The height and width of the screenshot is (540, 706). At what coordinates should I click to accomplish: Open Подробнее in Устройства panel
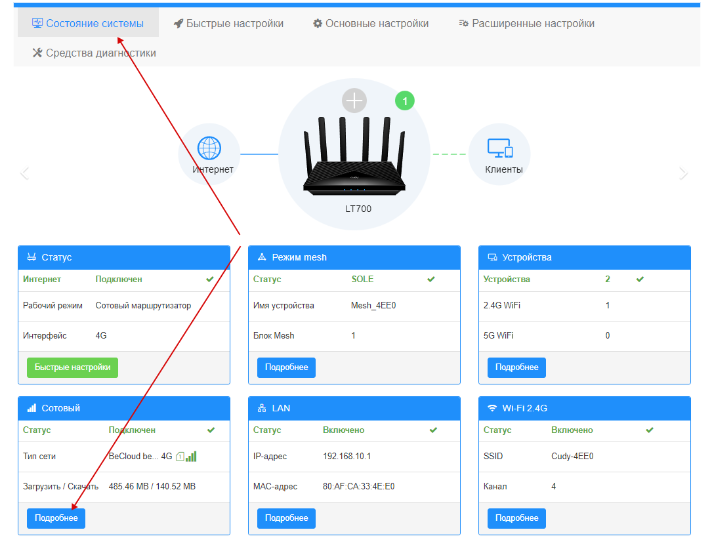pyautogui.click(x=516, y=368)
